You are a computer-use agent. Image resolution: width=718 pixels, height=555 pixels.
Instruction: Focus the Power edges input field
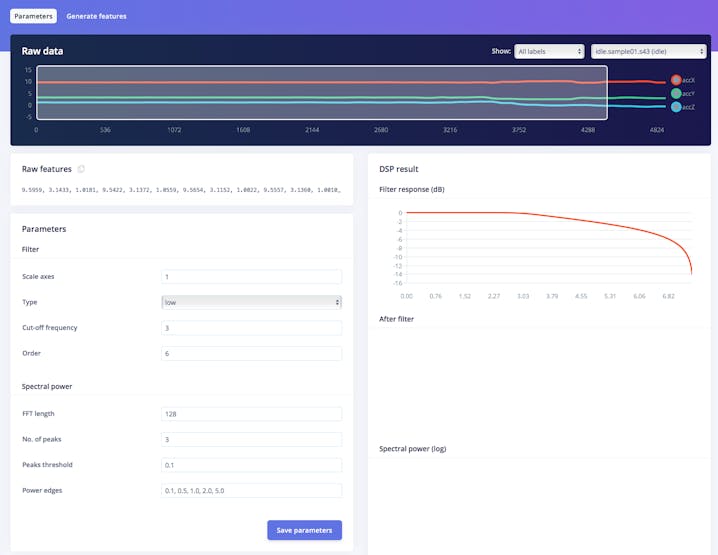point(251,490)
